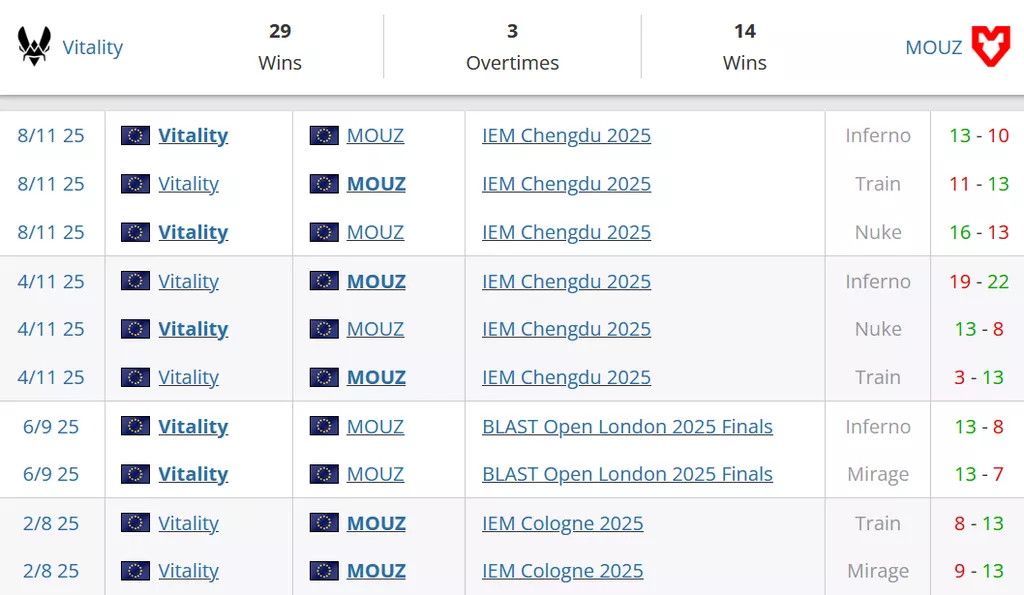1024x595 pixels.
Task: Click EU flag beside MOUZ, 9-13 Mirage row
Action: [324, 571]
